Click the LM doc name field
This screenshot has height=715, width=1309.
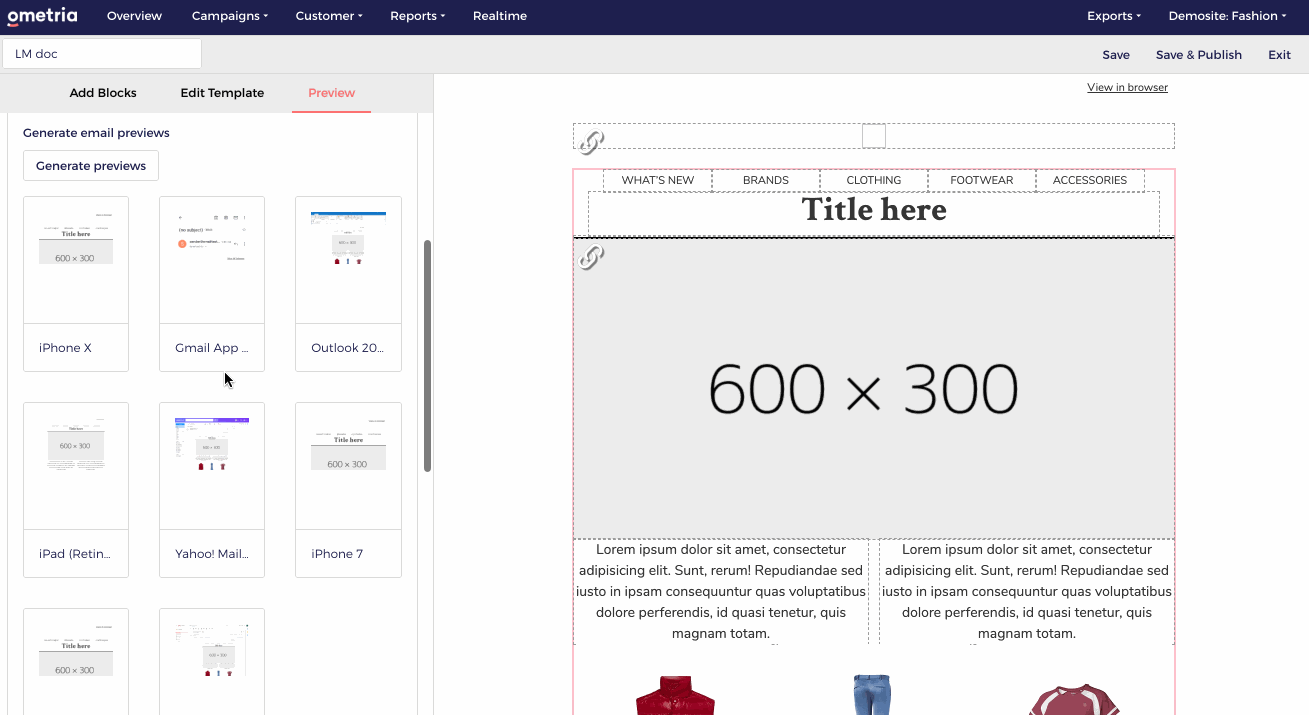click(102, 54)
